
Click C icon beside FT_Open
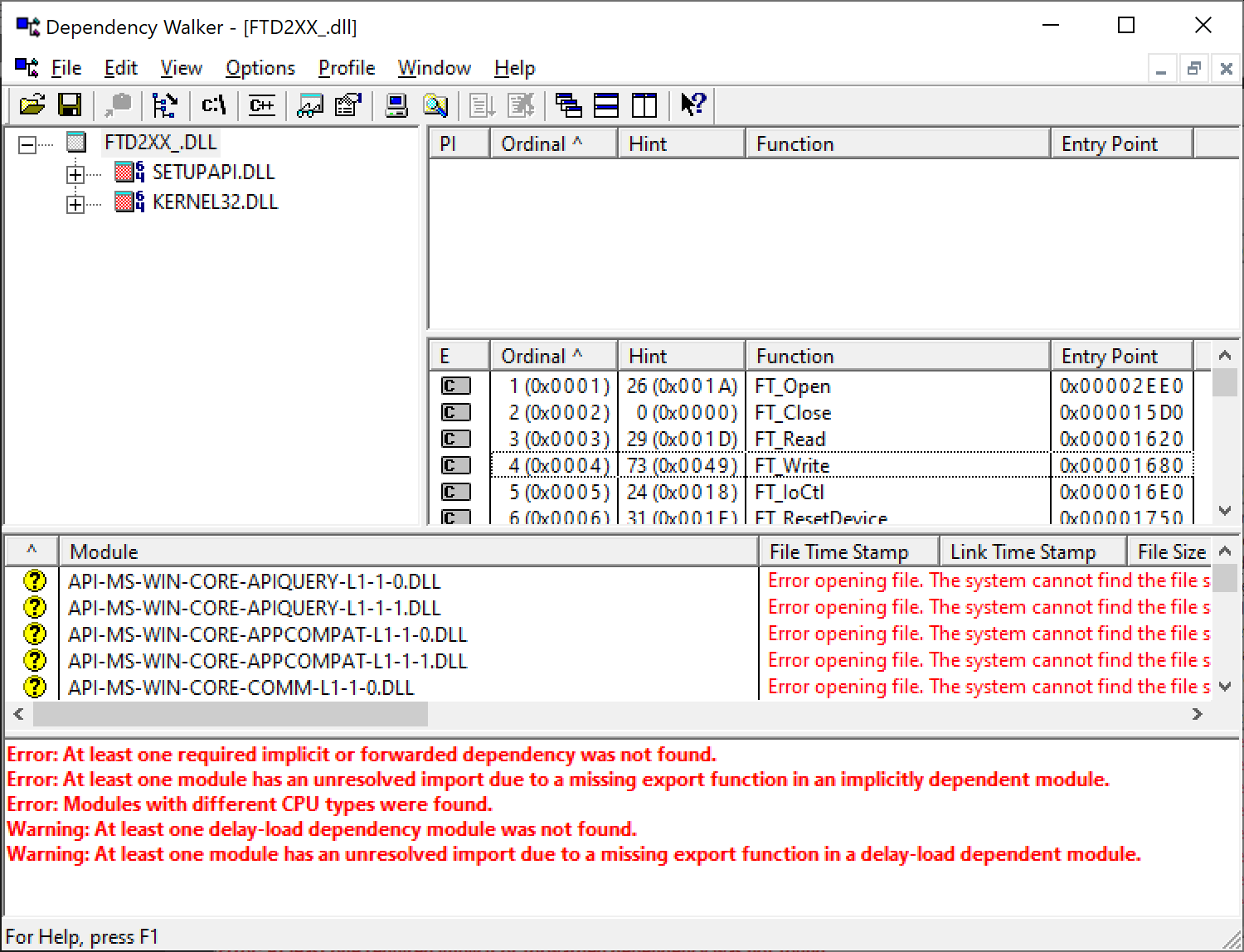pyautogui.click(x=455, y=386)
